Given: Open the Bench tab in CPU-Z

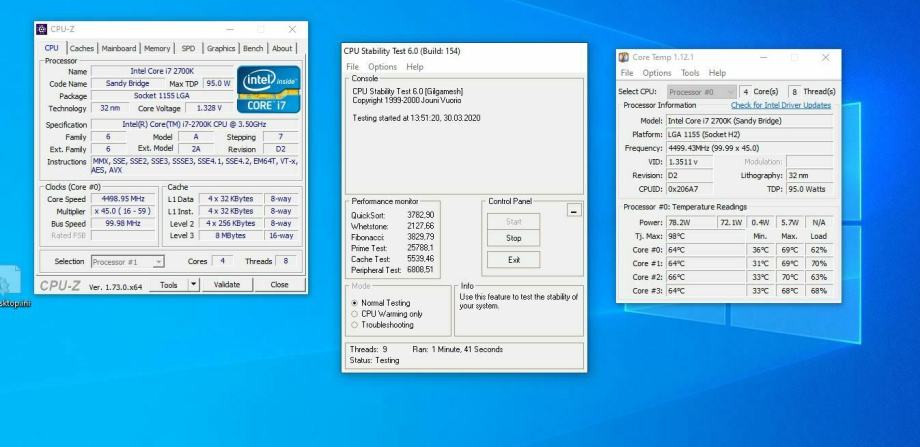Looking at the screenshot, I should click(x=253, y=48).
